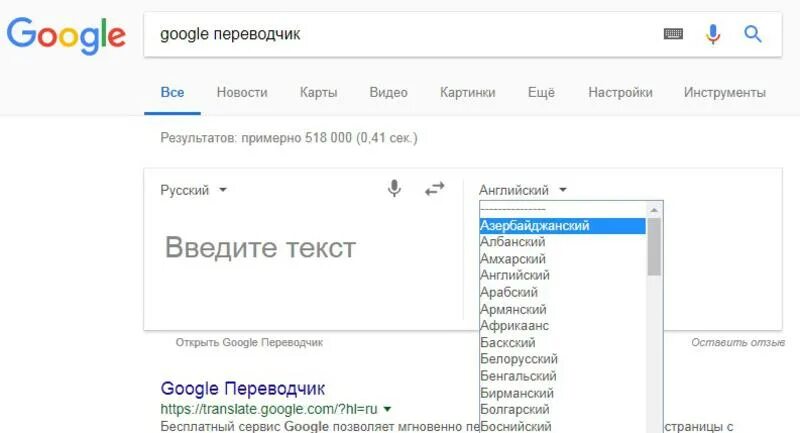Swap languages with the double-arrow icon
This screenshot has height=433, width=800.
[x=435, y=189]
